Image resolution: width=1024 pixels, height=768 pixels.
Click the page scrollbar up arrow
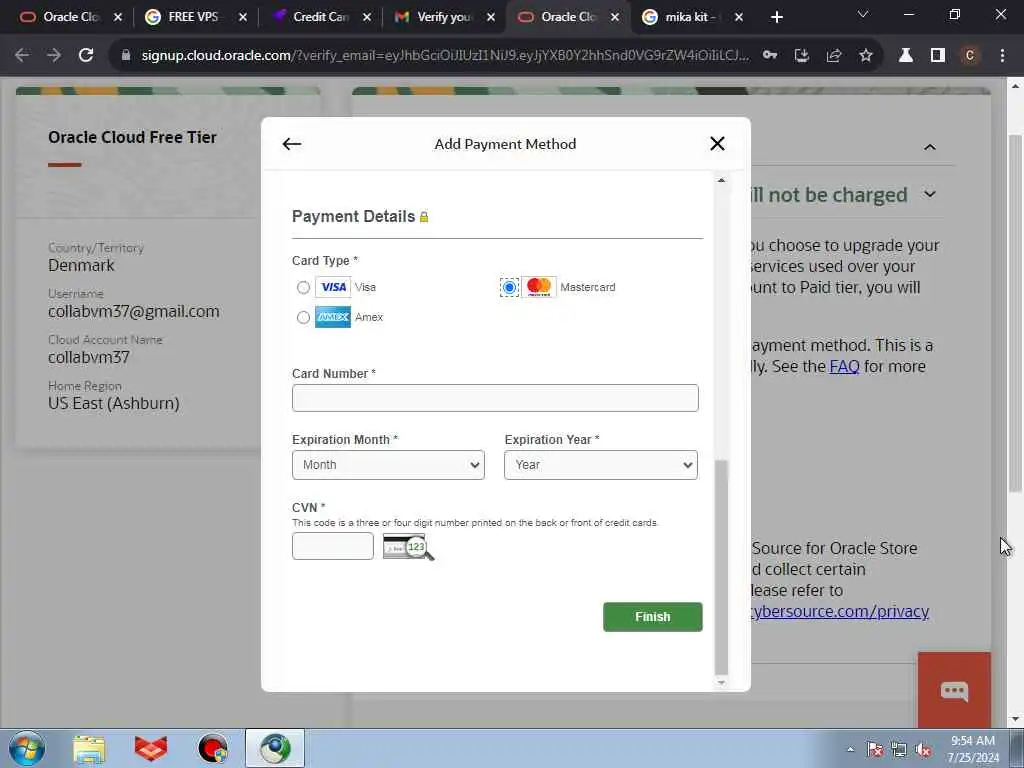tap(1015, 86)
